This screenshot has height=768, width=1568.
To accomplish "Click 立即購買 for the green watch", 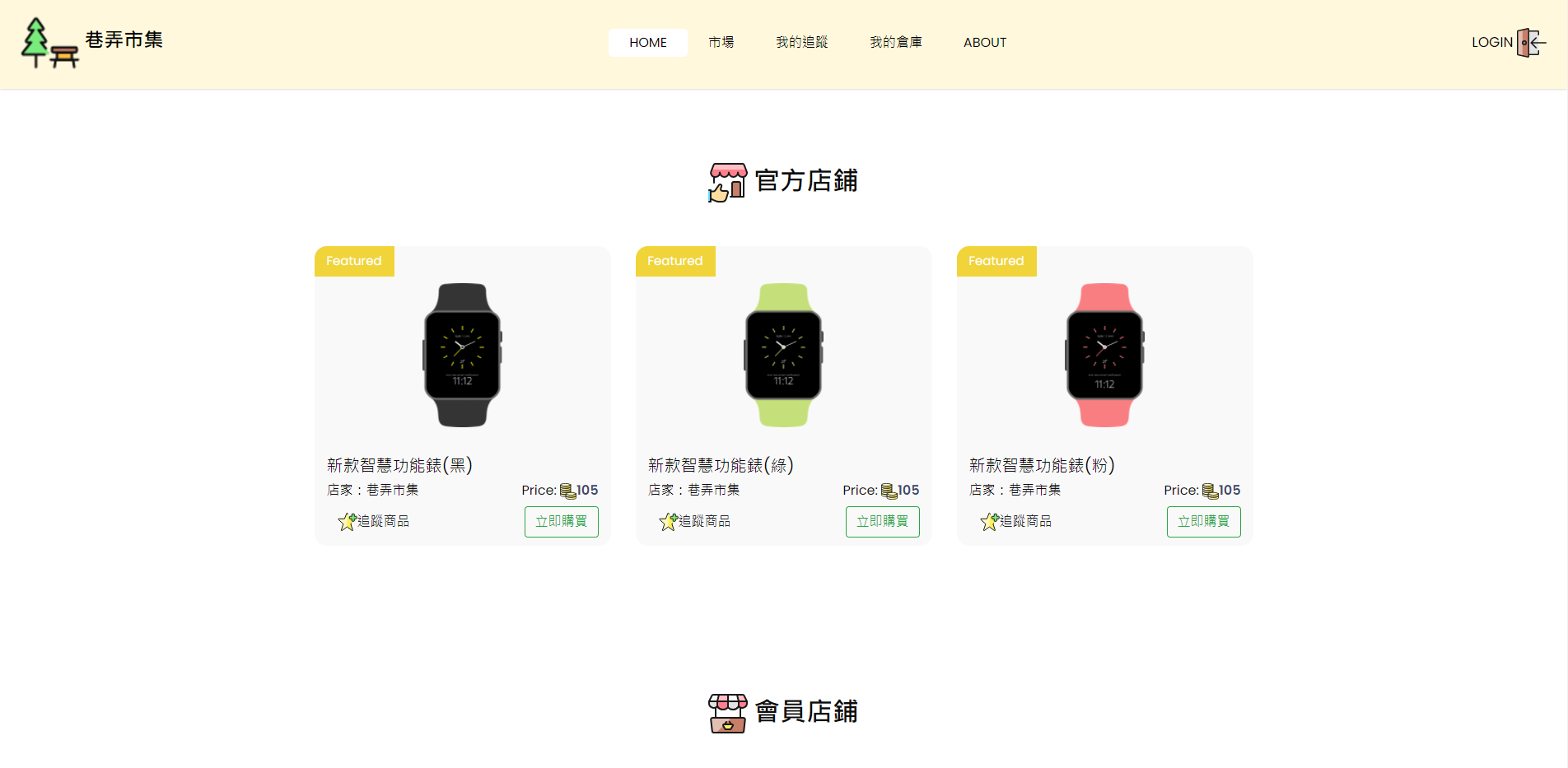I will pos(883,522).
